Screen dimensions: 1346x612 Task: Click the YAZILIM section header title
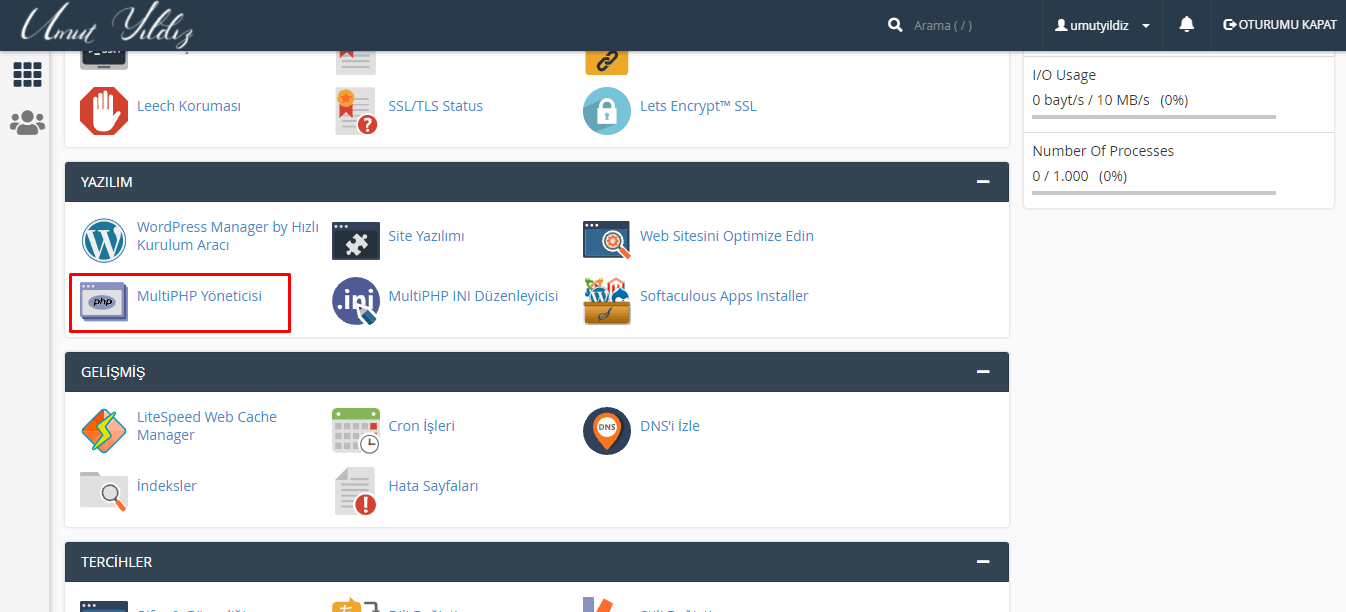pyautogui.click(x=107, y=182)
